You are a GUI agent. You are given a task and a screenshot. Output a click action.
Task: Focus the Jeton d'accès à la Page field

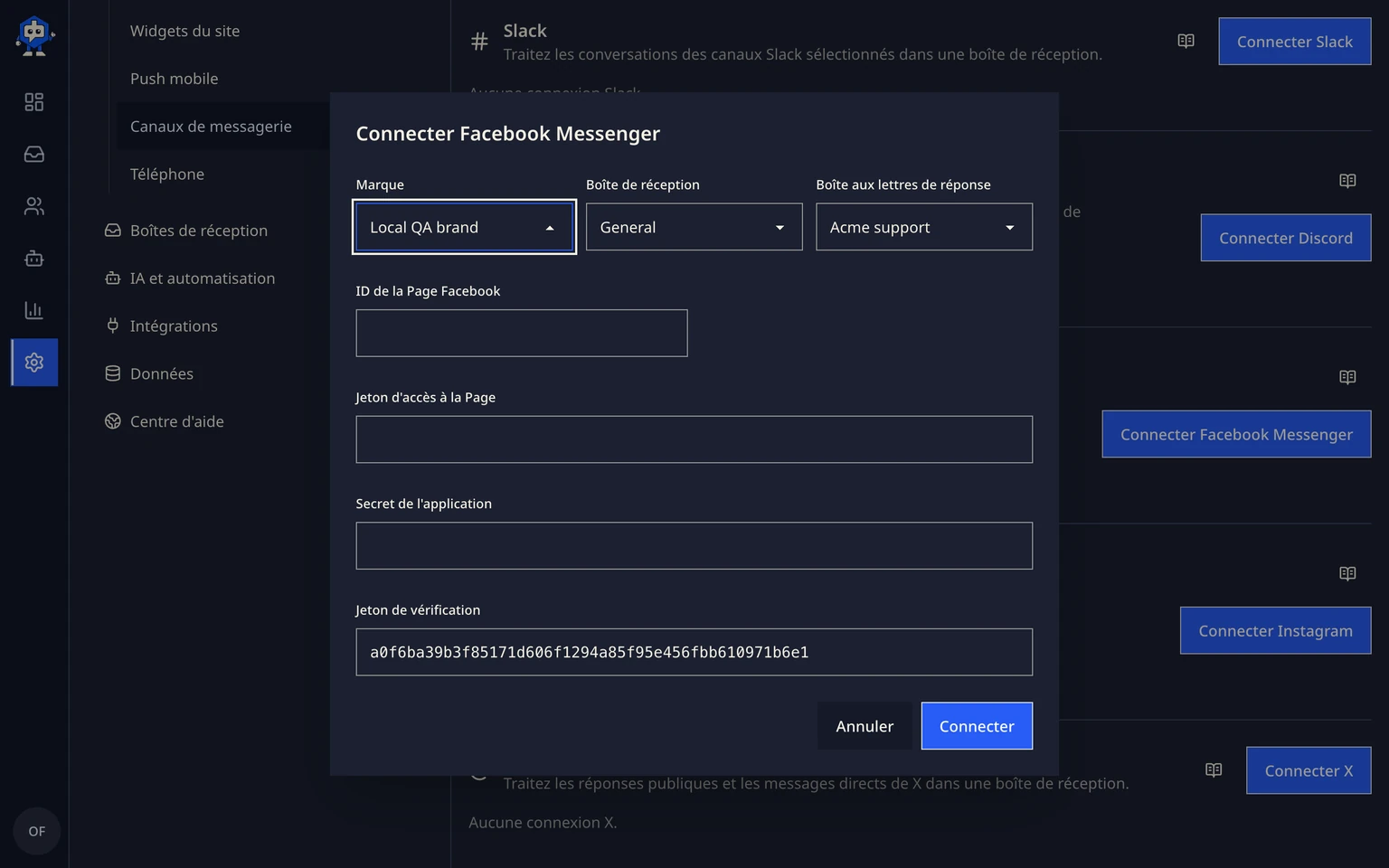[694, 439]
